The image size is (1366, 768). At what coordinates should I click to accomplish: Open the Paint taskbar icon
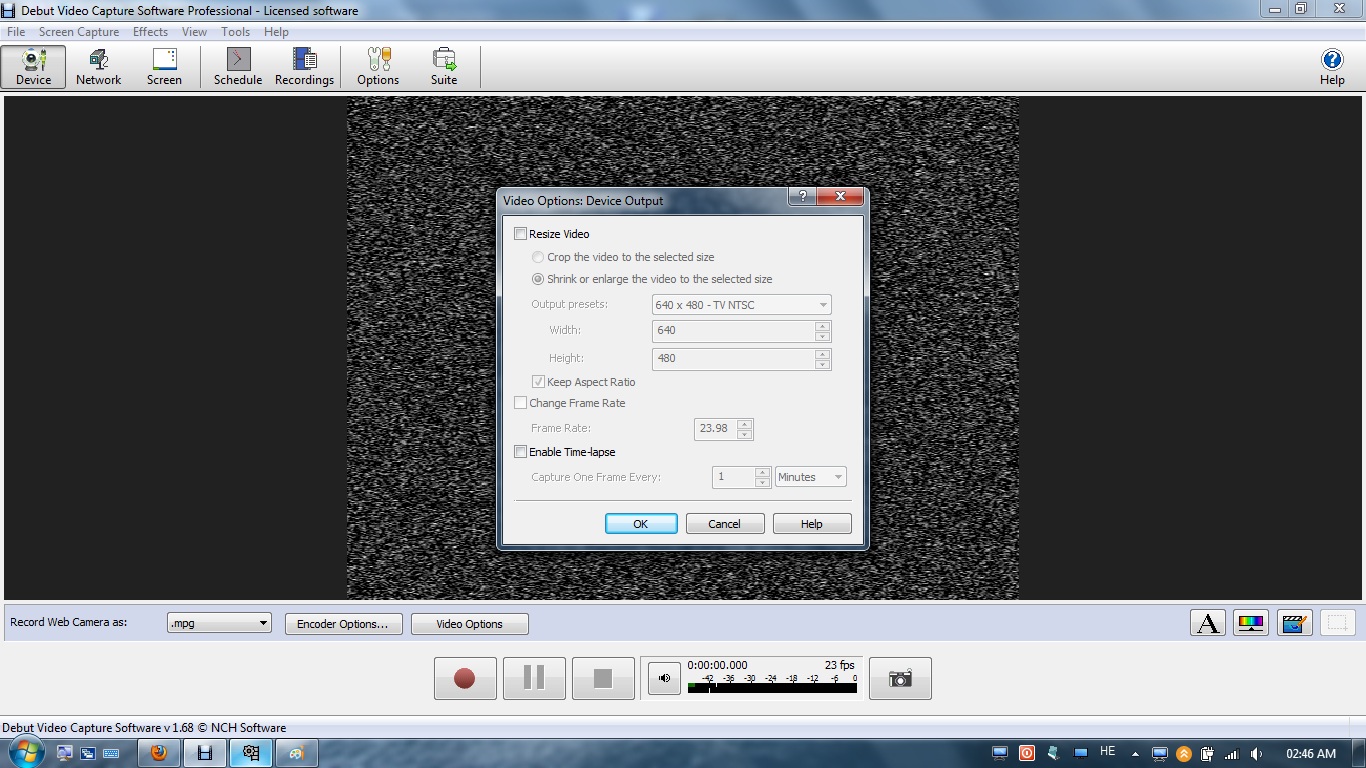coord(296,753)
